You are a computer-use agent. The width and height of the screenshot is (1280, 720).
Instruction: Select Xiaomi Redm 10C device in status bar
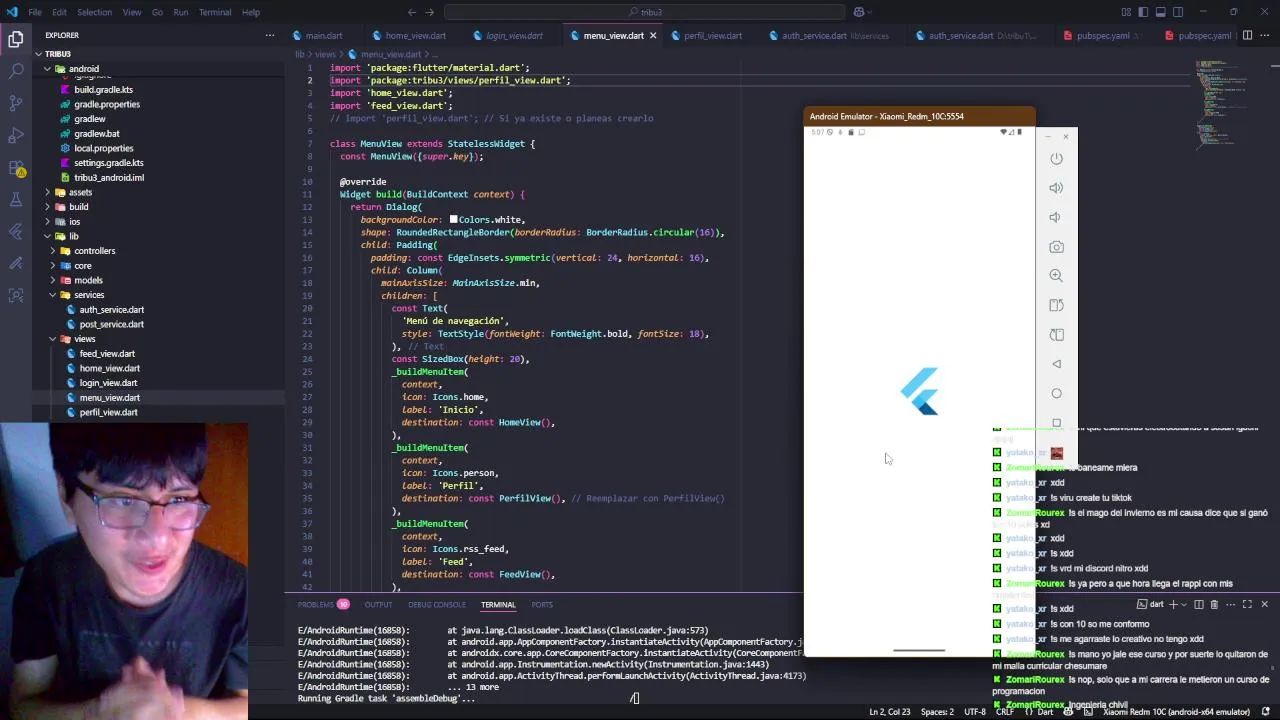(1176, 712)
